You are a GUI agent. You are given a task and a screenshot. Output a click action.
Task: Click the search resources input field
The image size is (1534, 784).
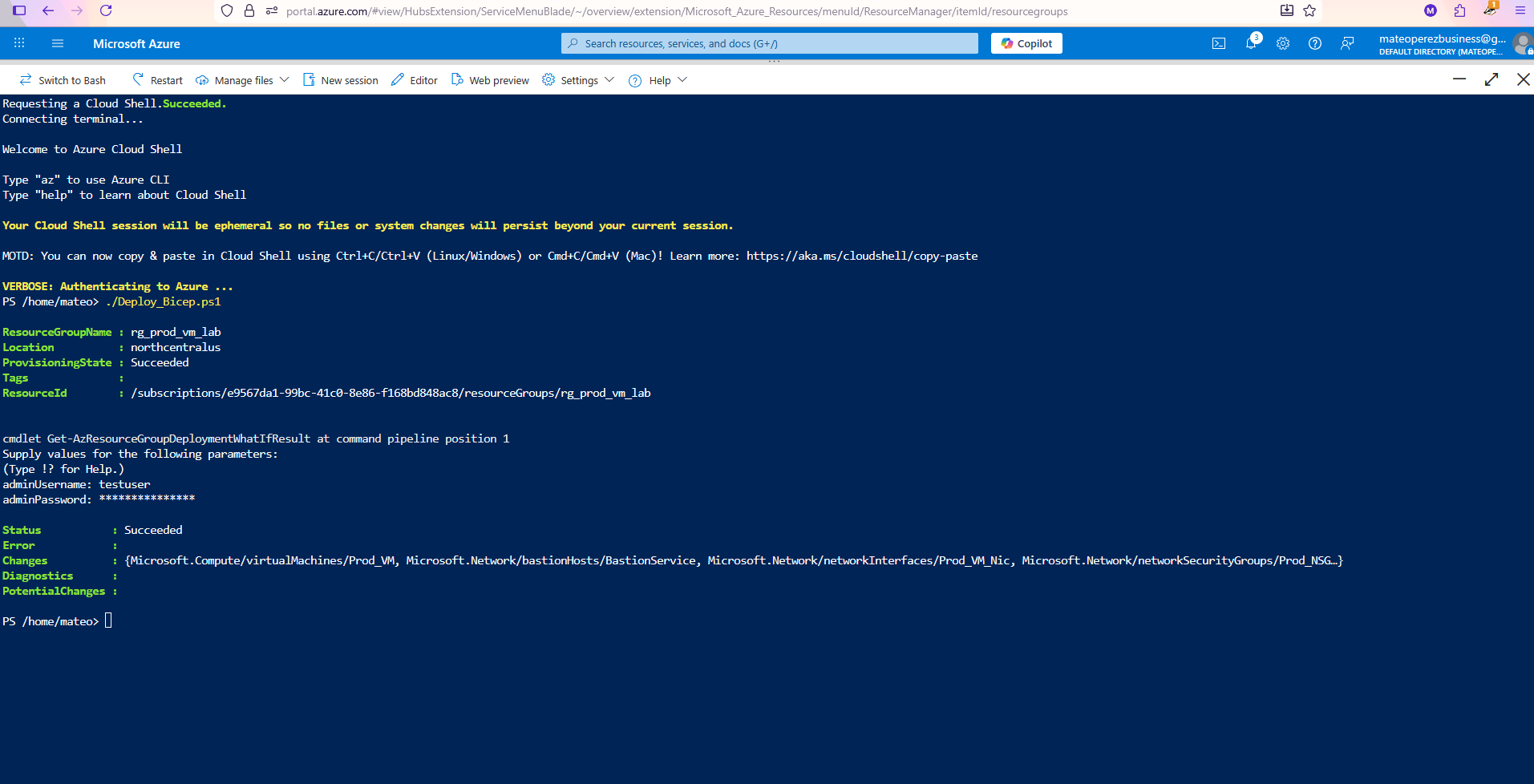pyautogui.click(x=770, y=43)
